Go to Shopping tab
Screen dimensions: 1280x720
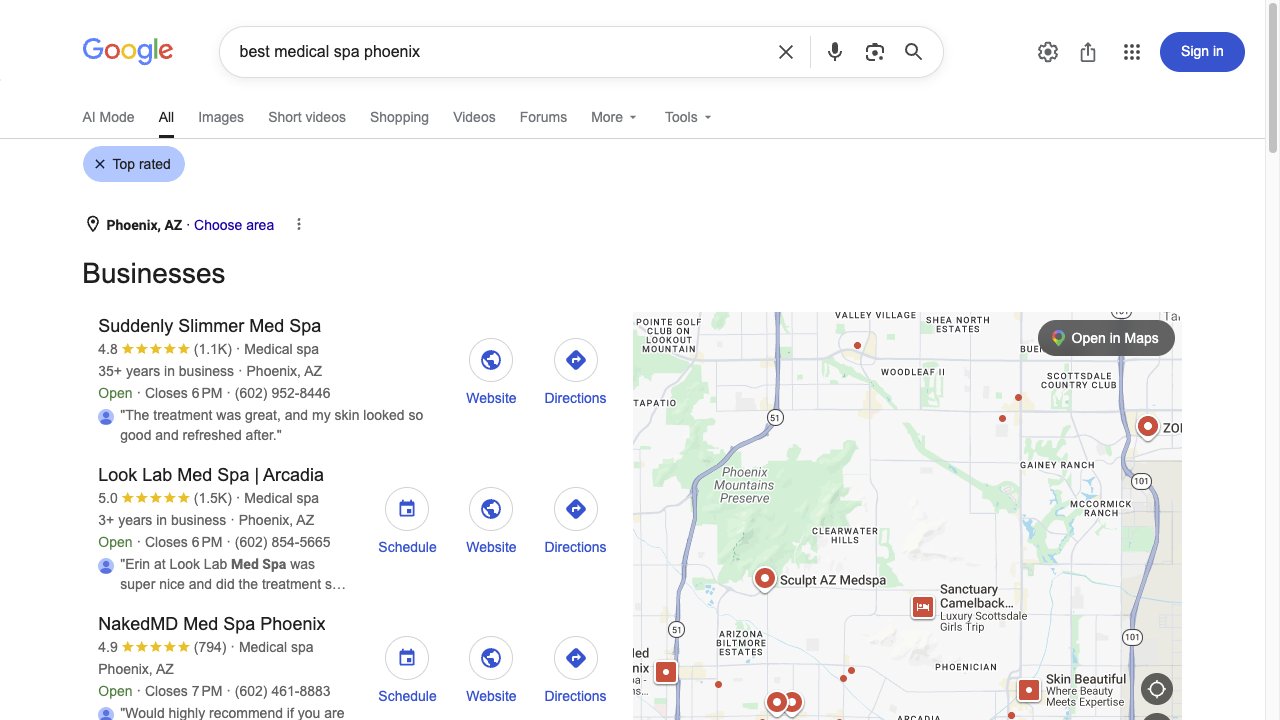point(399,117)
